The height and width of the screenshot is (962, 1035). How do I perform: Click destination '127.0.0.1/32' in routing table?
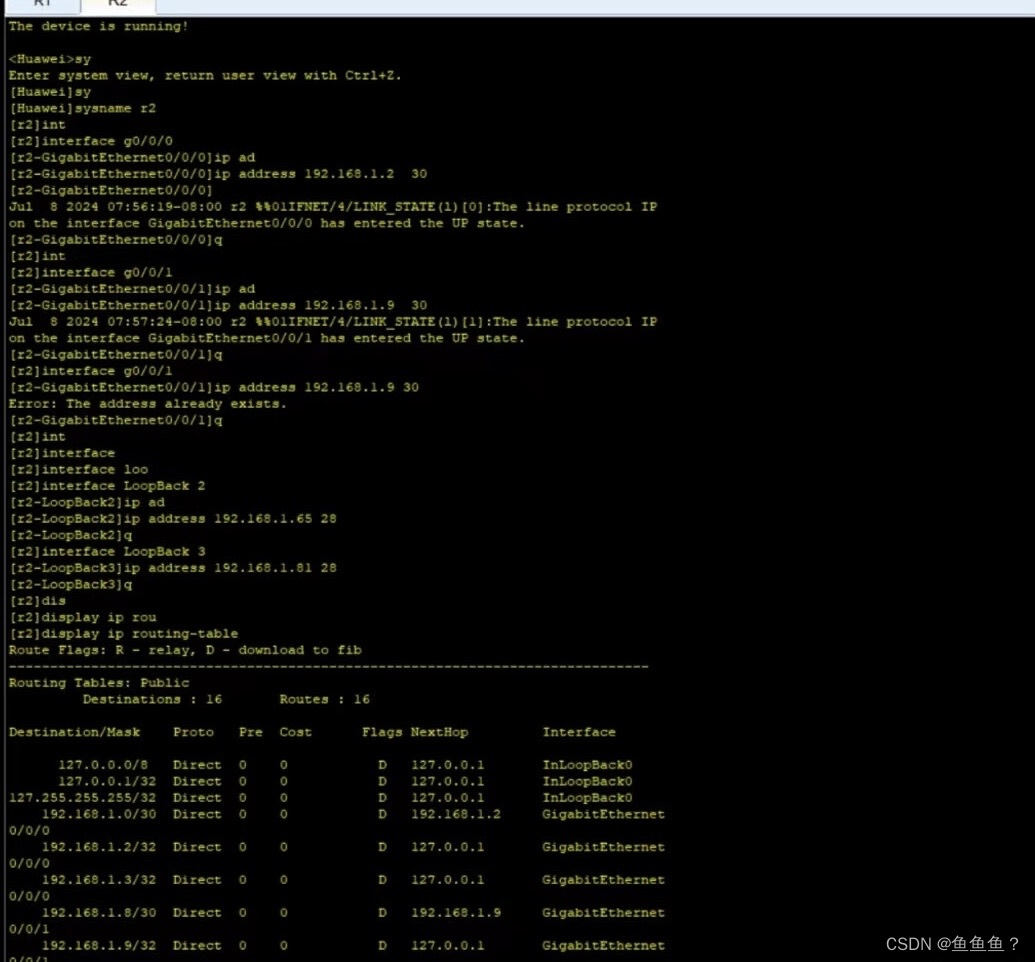coord(108,782)
